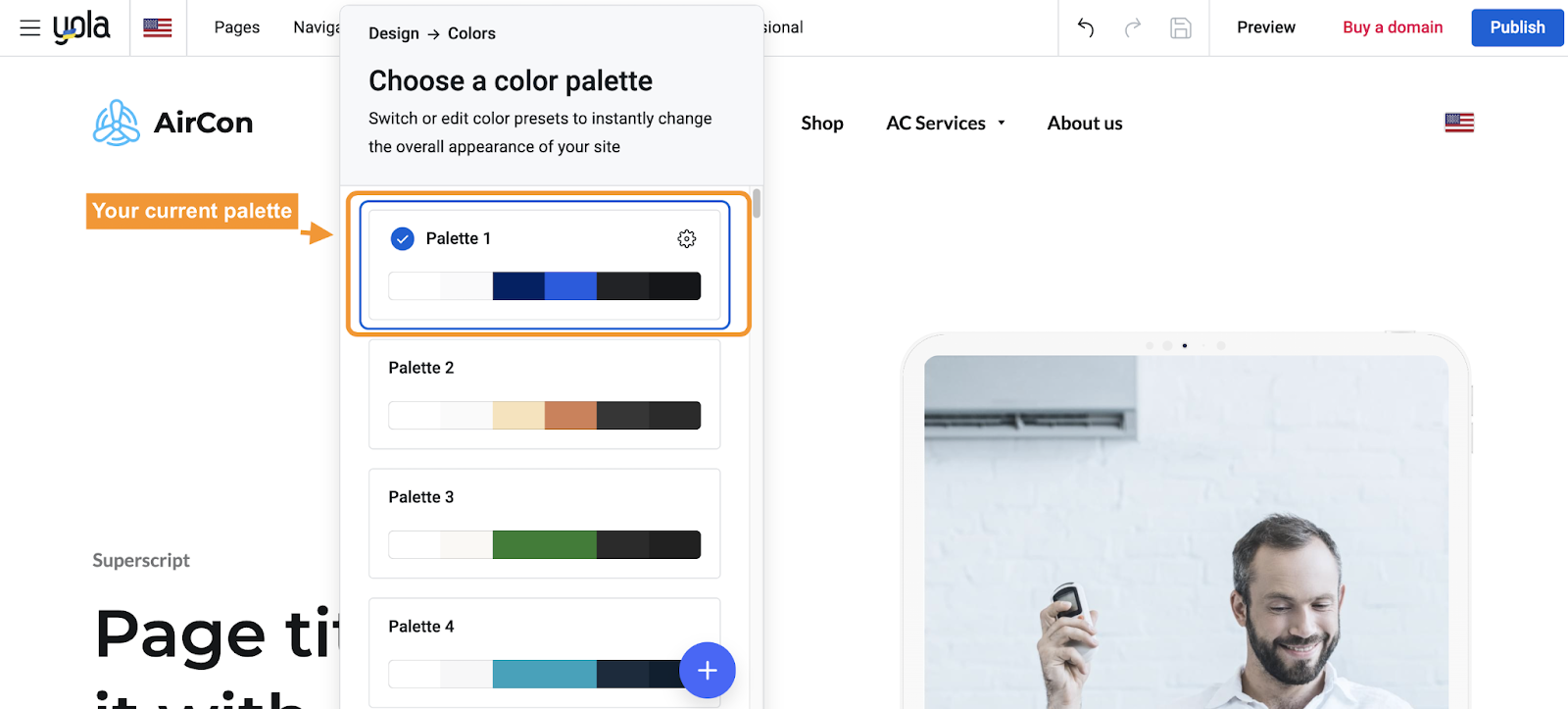Select Palette 2
Viewport: 1568px width, 709px height.
(x=544, y=393)
